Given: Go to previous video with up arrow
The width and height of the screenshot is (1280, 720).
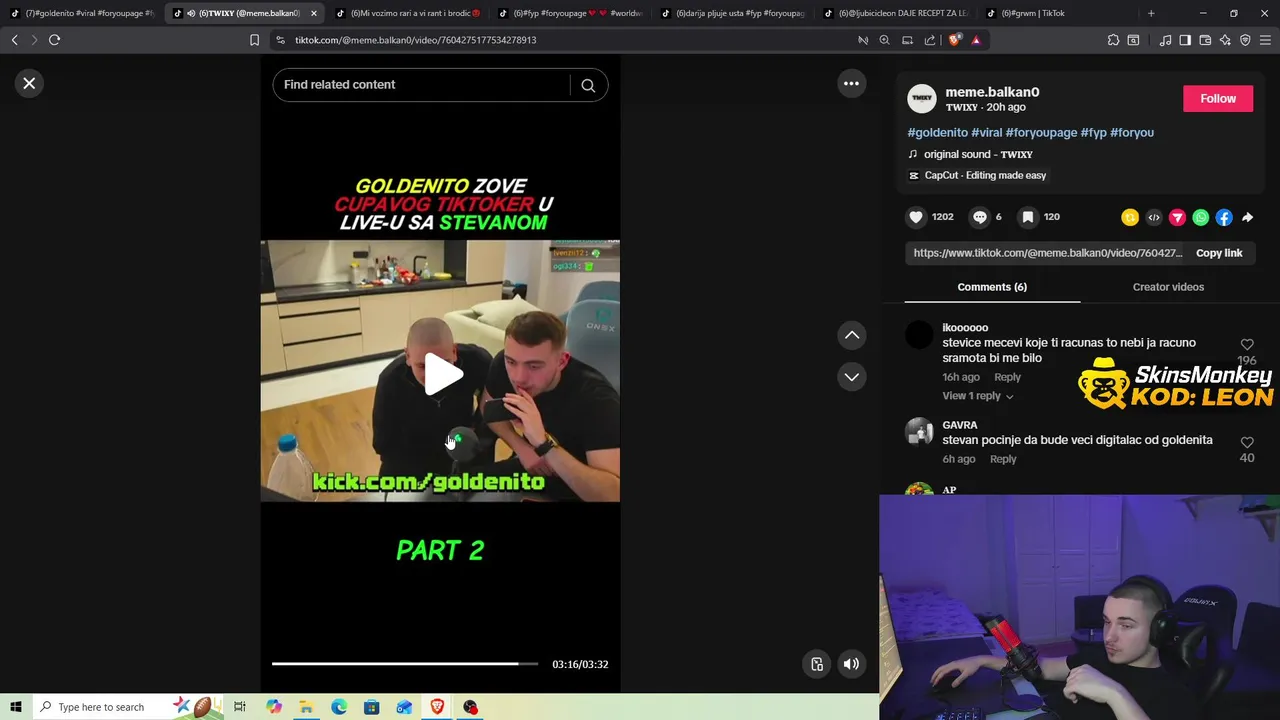Looking at the screenshot, I should [852, 335].
